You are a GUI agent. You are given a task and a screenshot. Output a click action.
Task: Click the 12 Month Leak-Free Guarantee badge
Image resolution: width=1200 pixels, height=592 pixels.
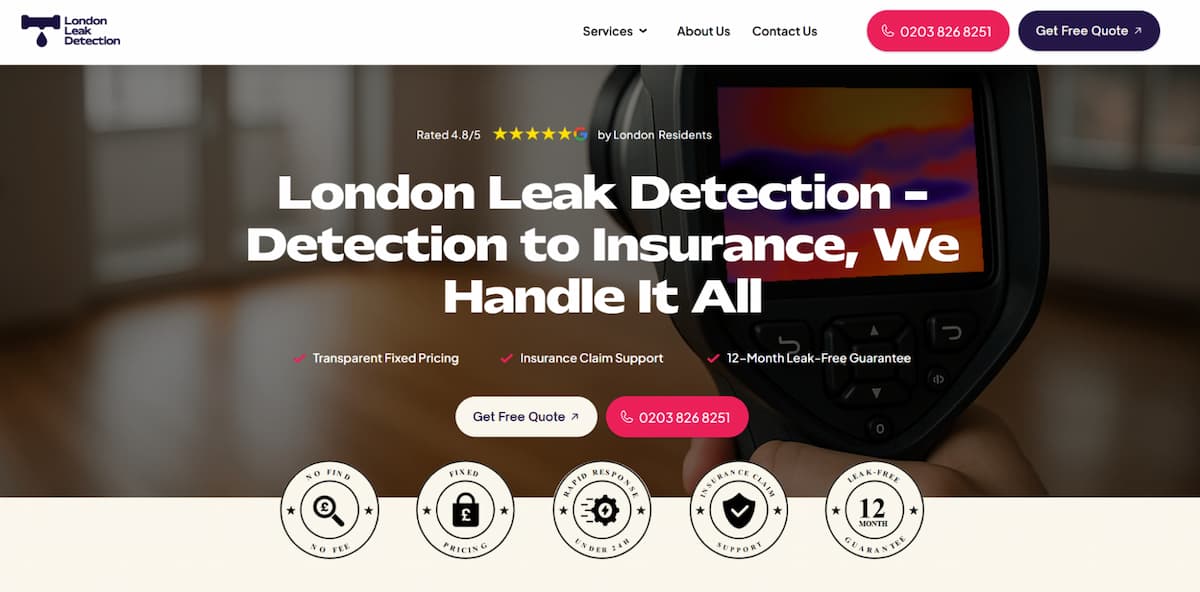(874, 510)
